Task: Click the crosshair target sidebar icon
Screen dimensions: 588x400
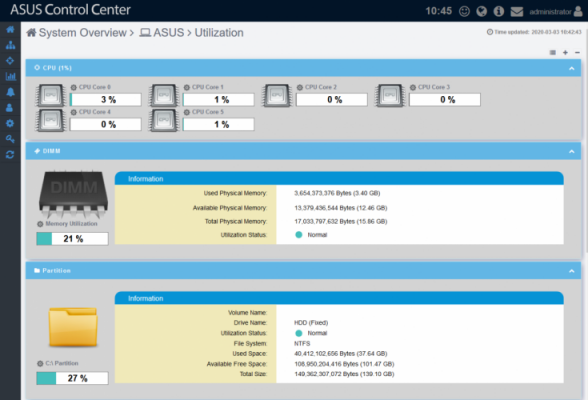Action: (x=10, y=61)
